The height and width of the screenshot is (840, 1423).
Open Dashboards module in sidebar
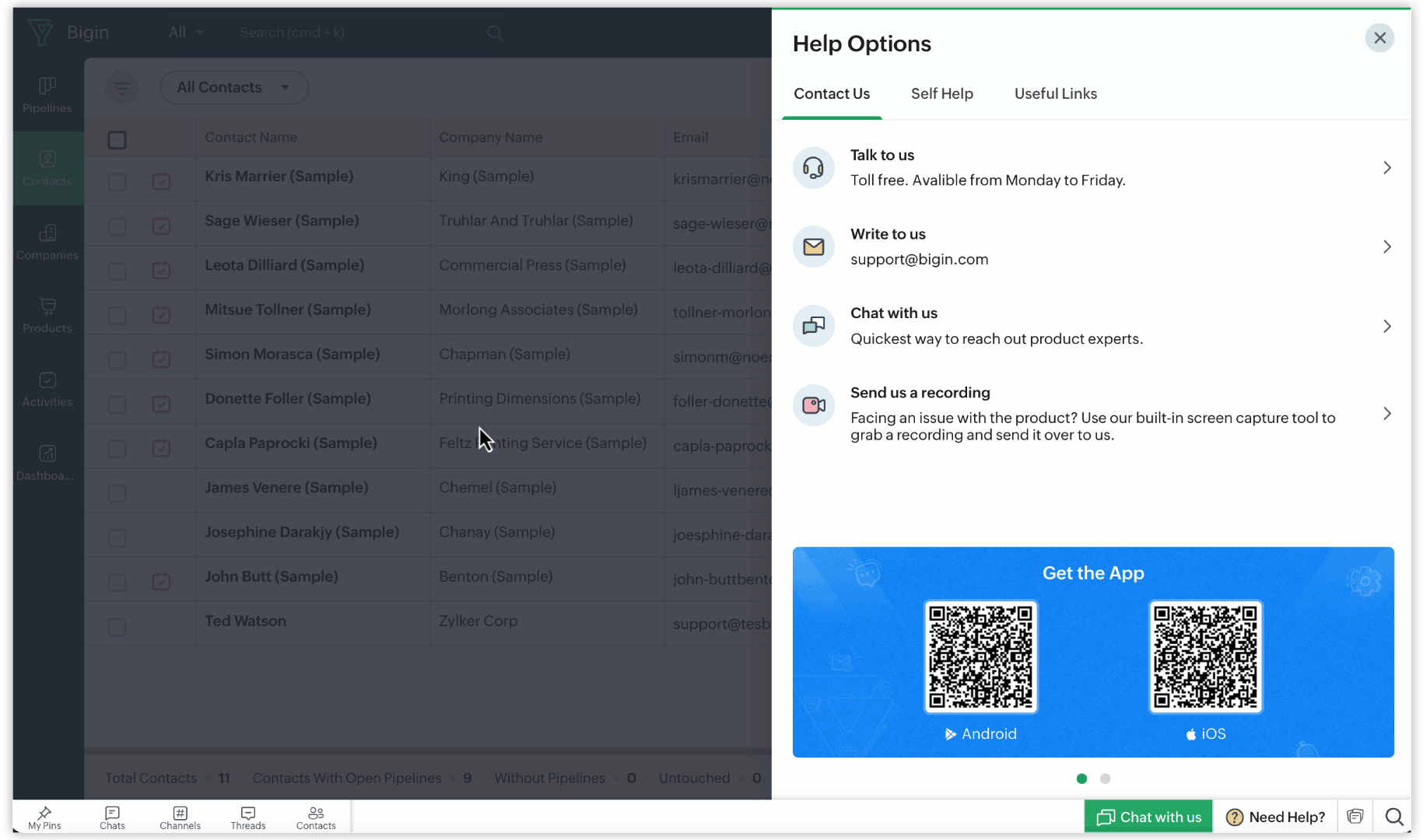(47, 462)
